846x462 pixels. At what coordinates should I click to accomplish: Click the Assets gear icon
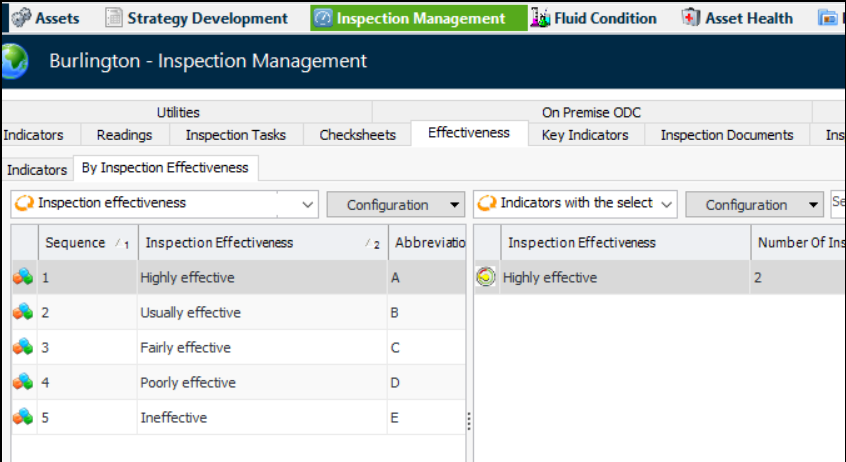(x=20, y=18)
